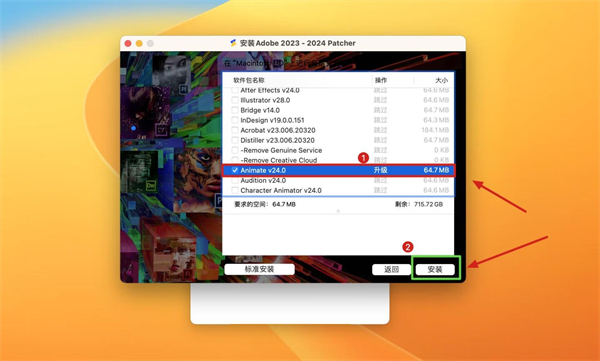
Task: Uncheck the Animate v24.0 checkbox
Action: point(235,170)
